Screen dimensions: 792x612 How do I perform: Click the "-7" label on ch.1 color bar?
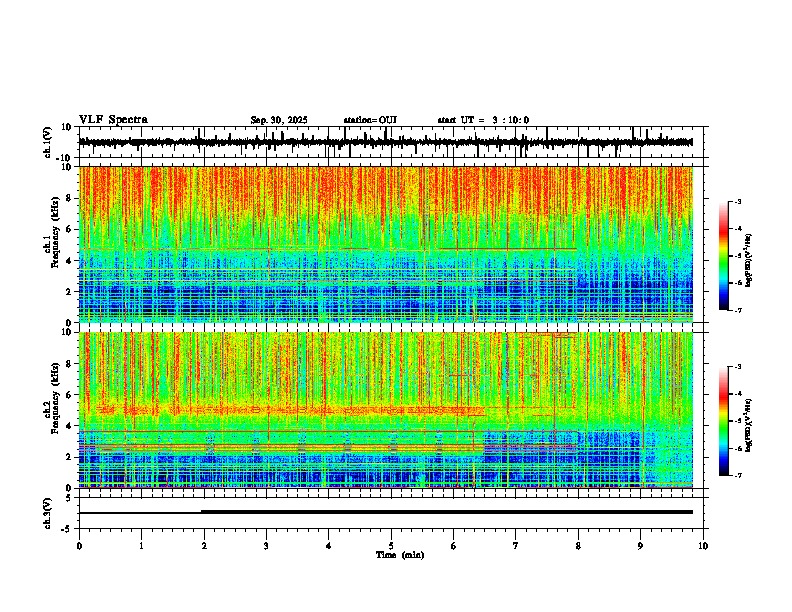[x=738, y=310]
